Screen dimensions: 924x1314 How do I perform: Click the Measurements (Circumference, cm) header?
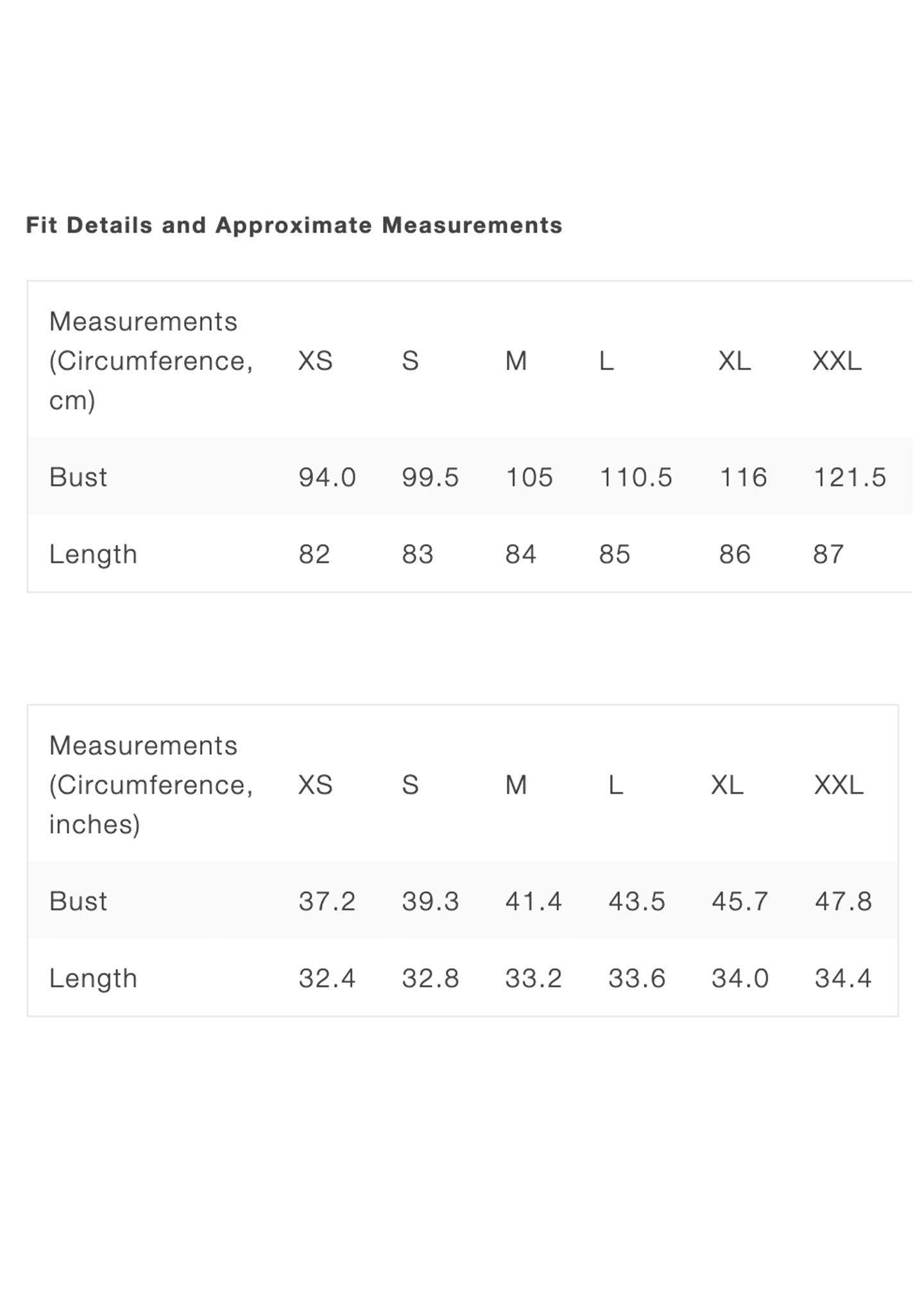tap(151, 361)
